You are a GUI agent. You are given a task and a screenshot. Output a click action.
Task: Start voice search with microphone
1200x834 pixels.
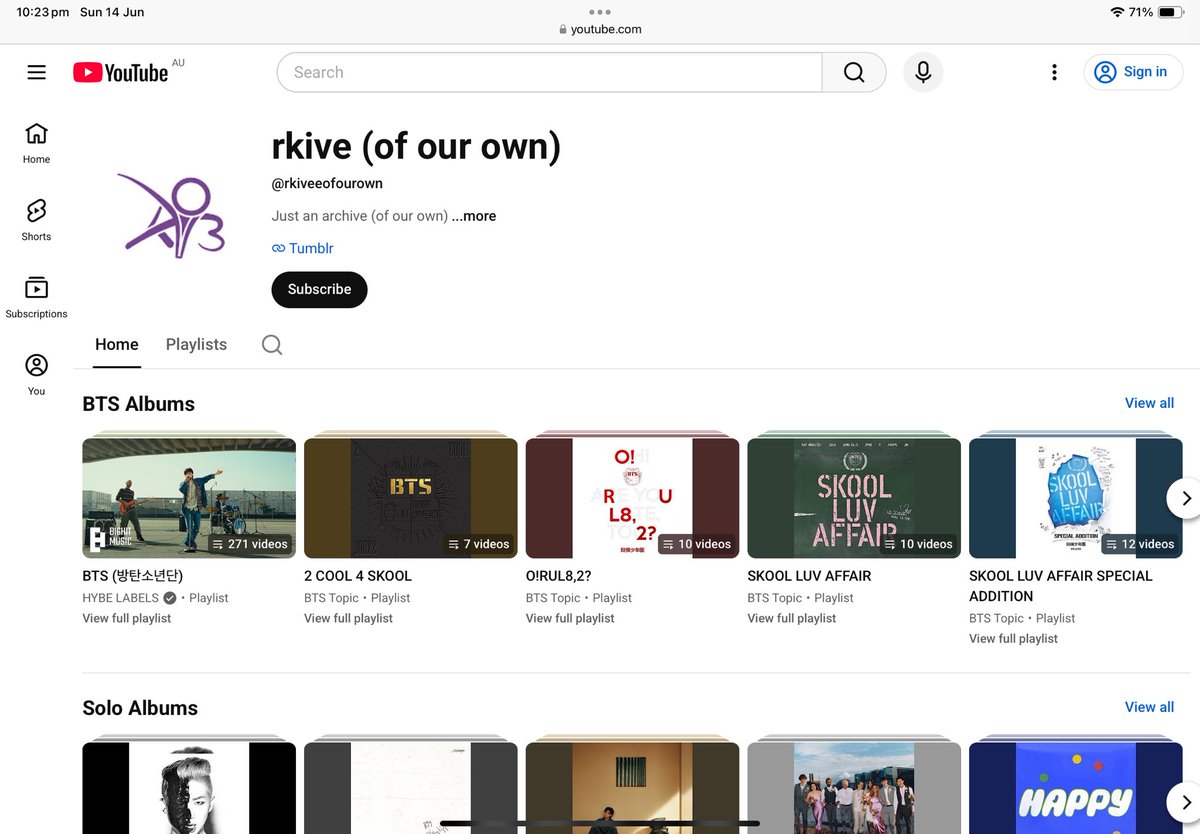[x=923, y=72]
